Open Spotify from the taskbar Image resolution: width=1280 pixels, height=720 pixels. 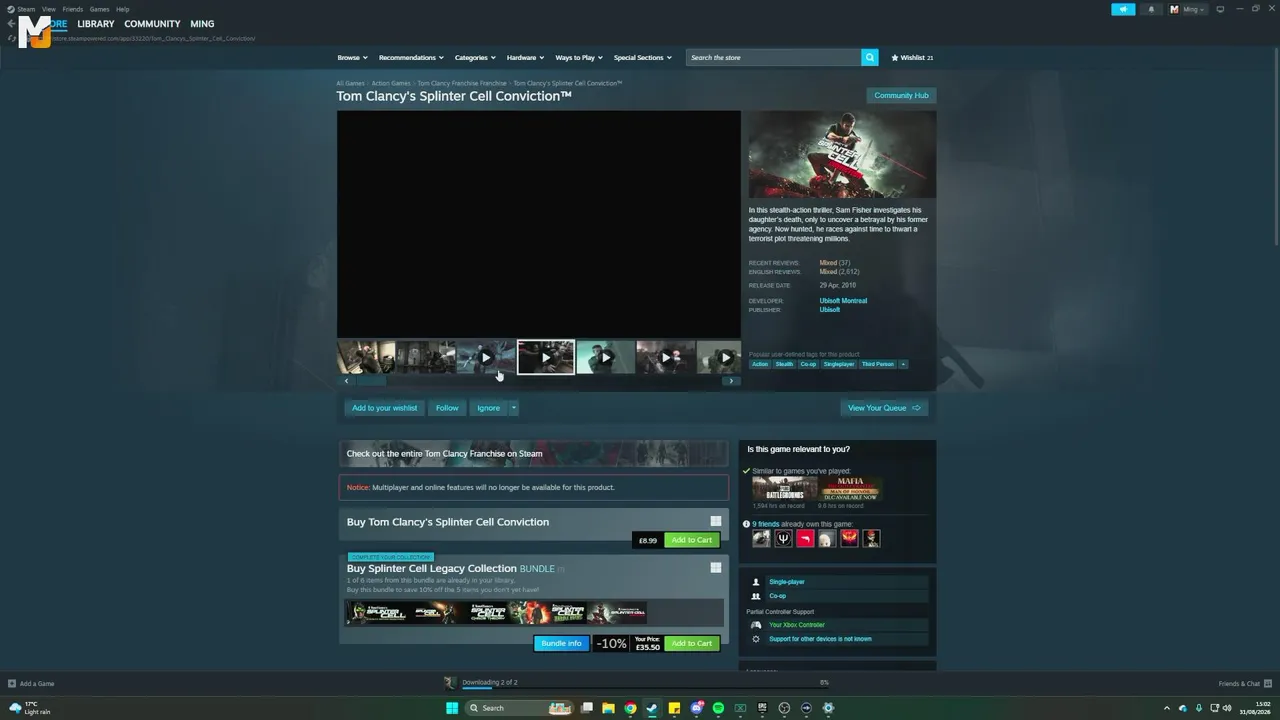[x=718, y=708]
